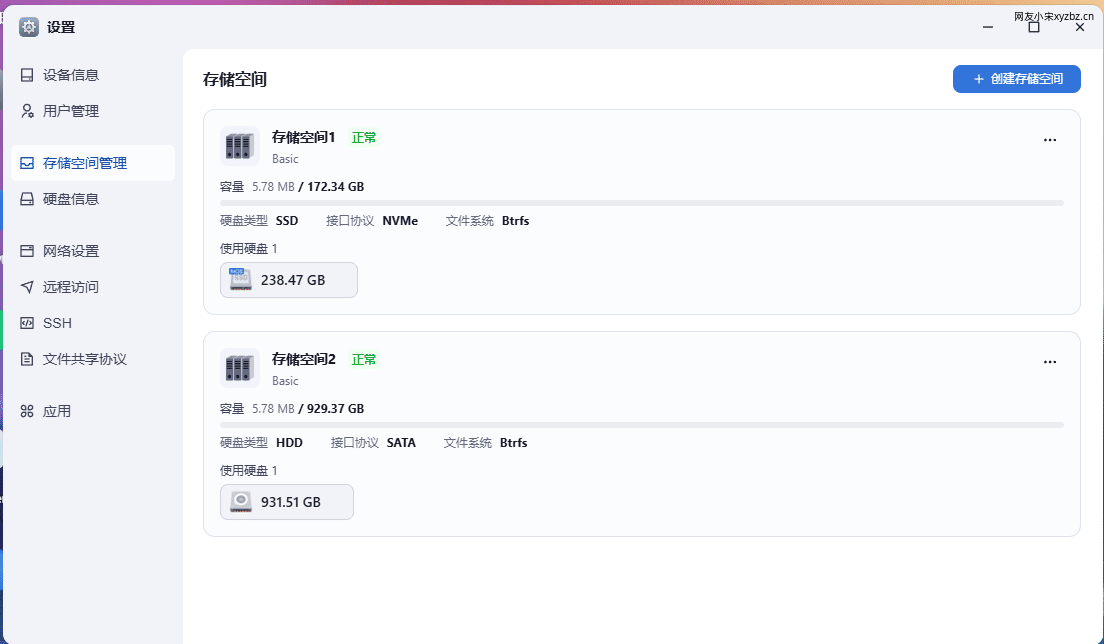Click the 238.47 GB SSD disk chip

[x=289, y=280]
